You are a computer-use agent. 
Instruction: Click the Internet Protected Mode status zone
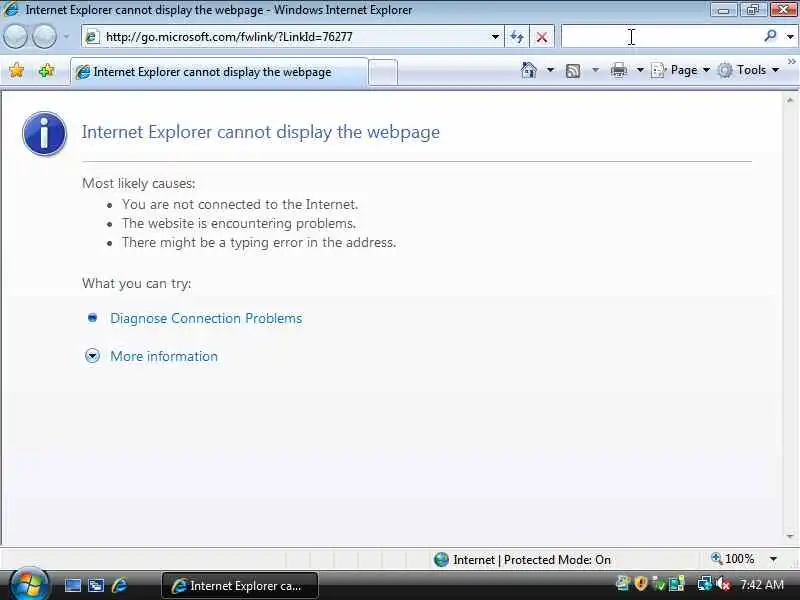click(x=522, y=560)
